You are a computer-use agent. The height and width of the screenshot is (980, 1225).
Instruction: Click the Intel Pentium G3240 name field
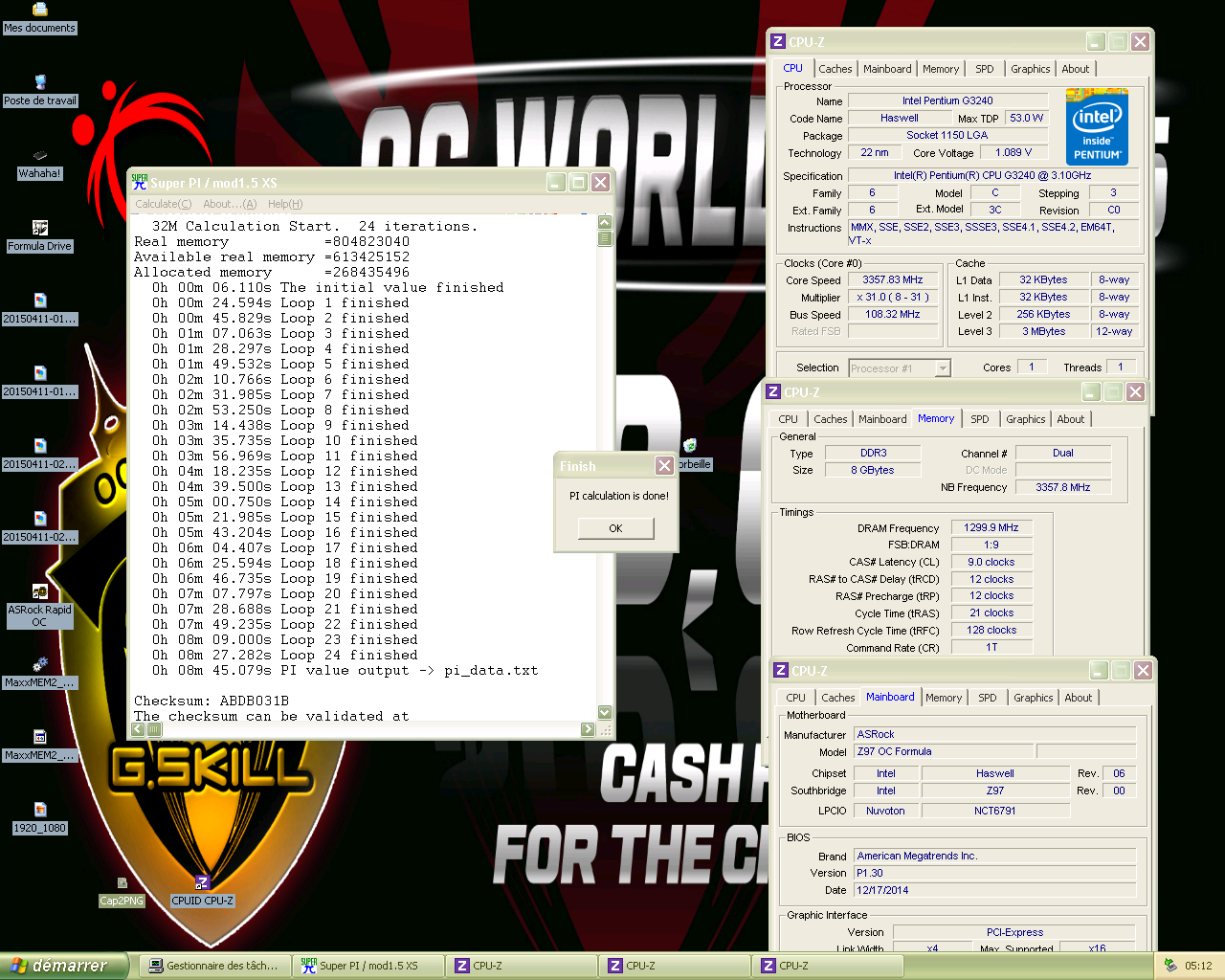click(x=947, y=100)
